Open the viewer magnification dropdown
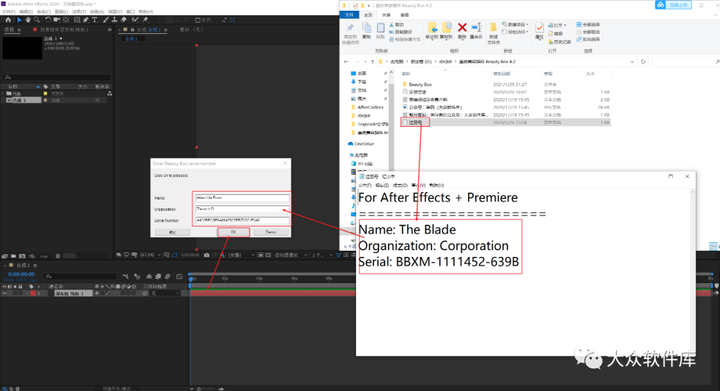The width and height of the screenshot is (720, 391). 150,255
